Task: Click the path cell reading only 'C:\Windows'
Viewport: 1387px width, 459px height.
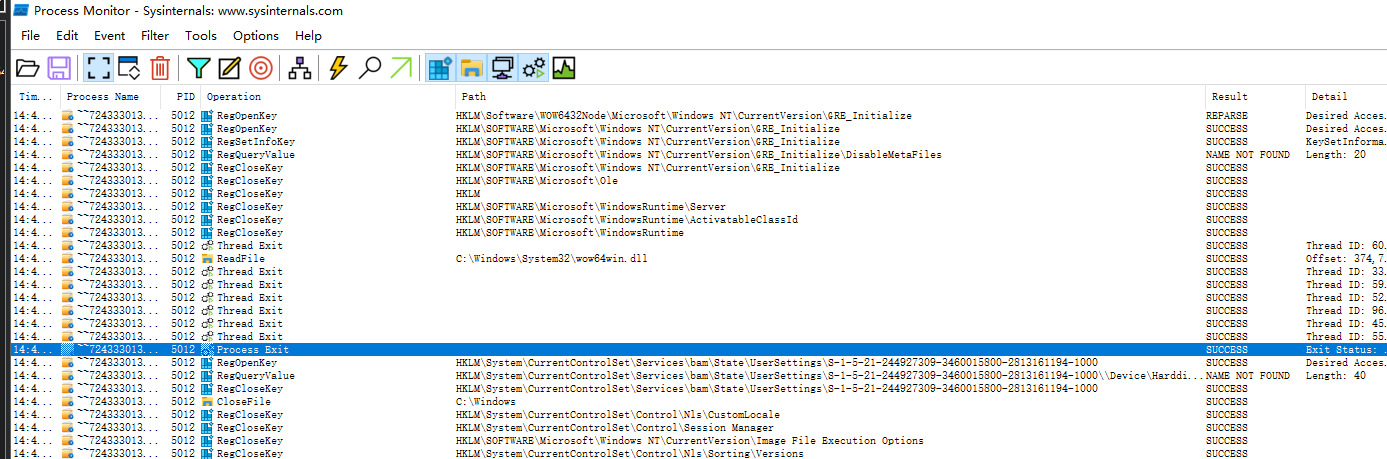Action: point(486,402)
